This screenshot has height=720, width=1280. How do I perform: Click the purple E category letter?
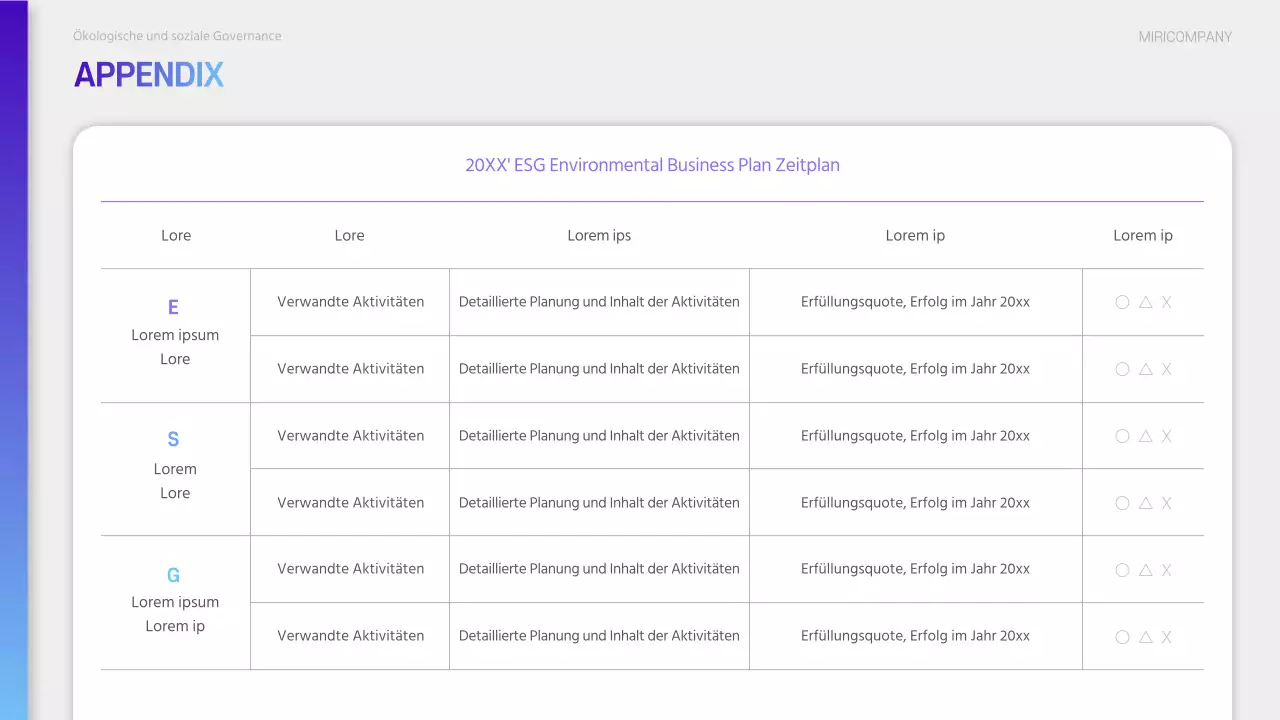[x=174, y=307]
